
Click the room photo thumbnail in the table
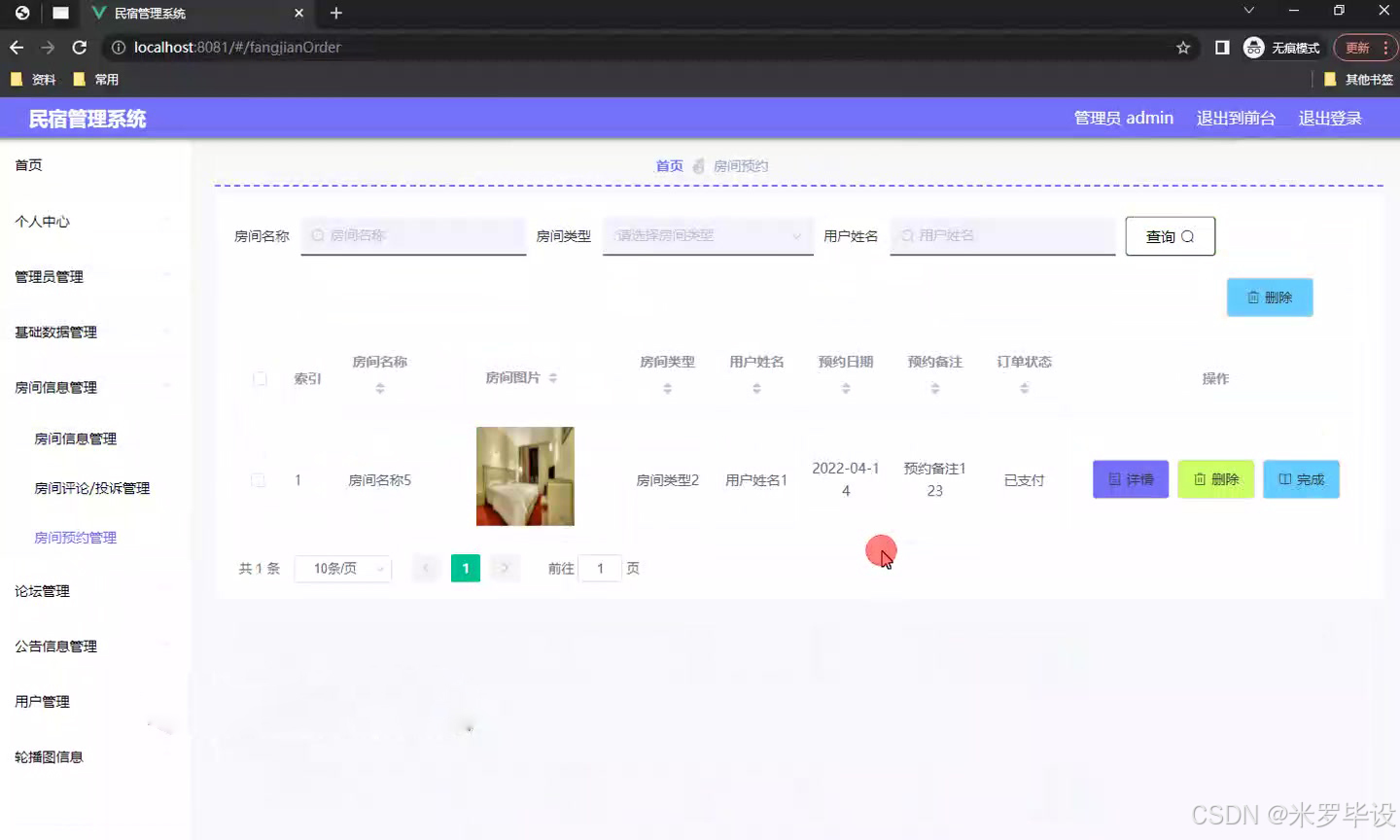tap(525, 475)
